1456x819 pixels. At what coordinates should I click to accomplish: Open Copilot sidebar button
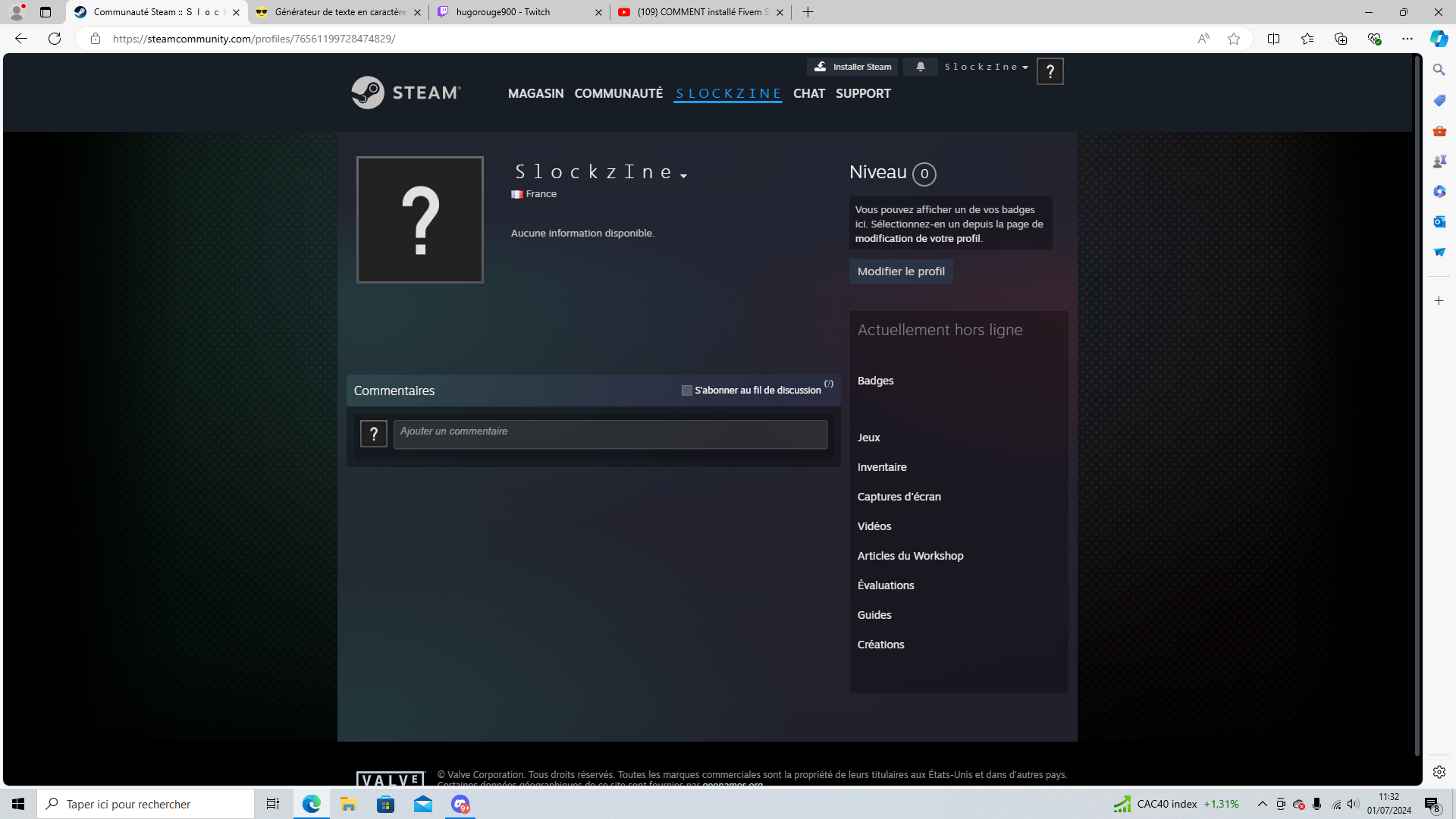1439,39
